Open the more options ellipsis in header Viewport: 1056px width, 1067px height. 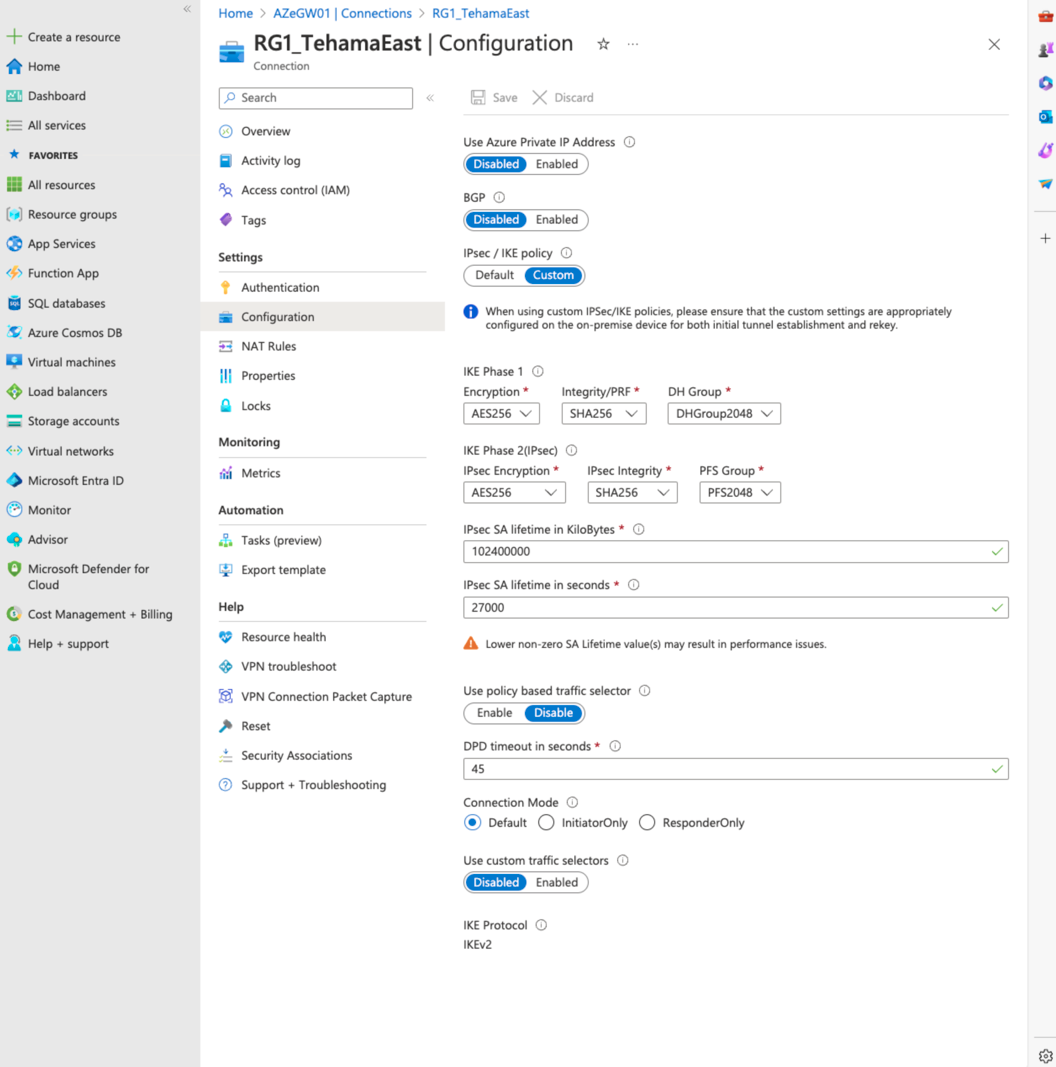click(x=633, y=44)
